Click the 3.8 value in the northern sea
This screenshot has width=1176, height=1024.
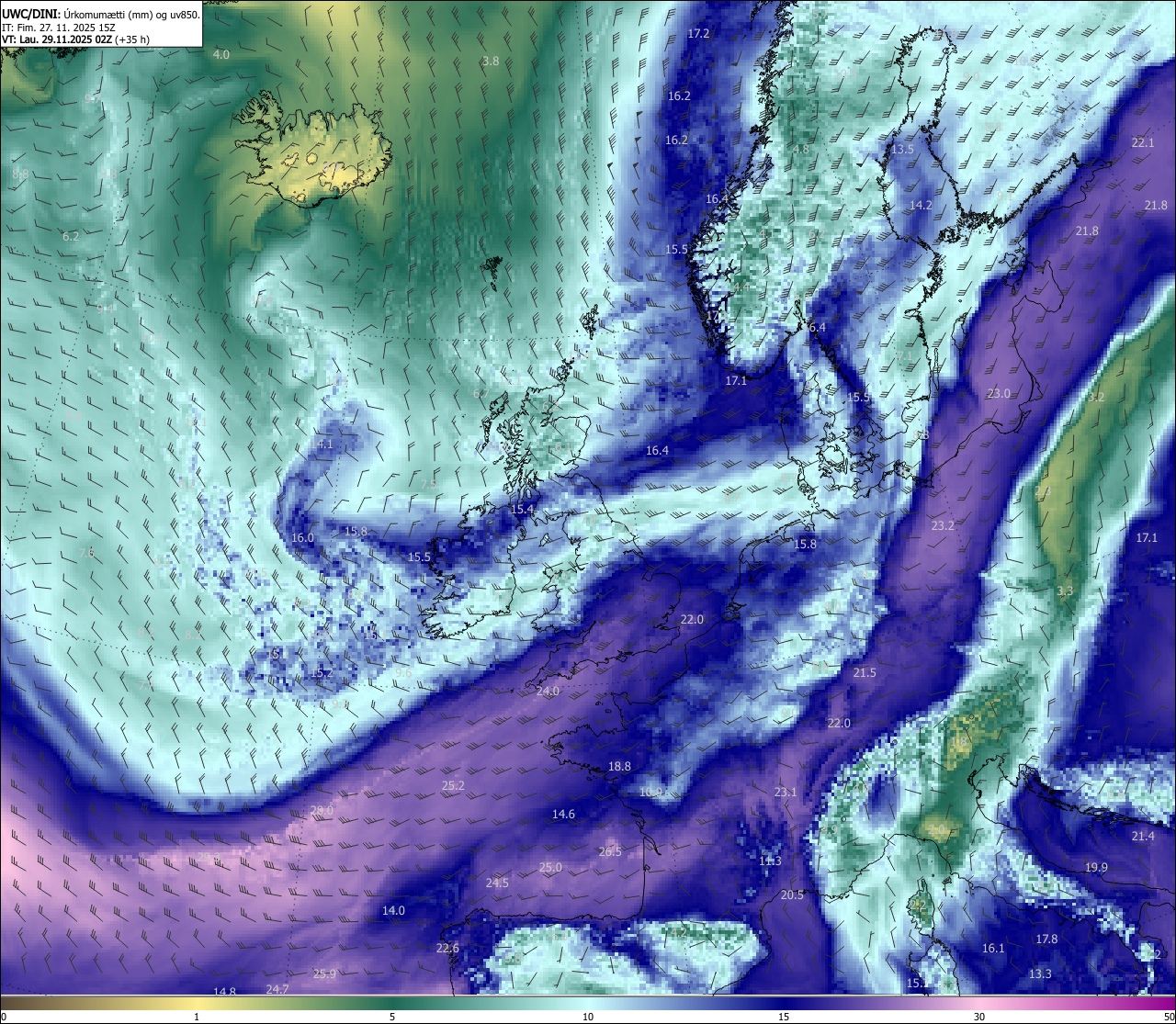tap(491, 62)
